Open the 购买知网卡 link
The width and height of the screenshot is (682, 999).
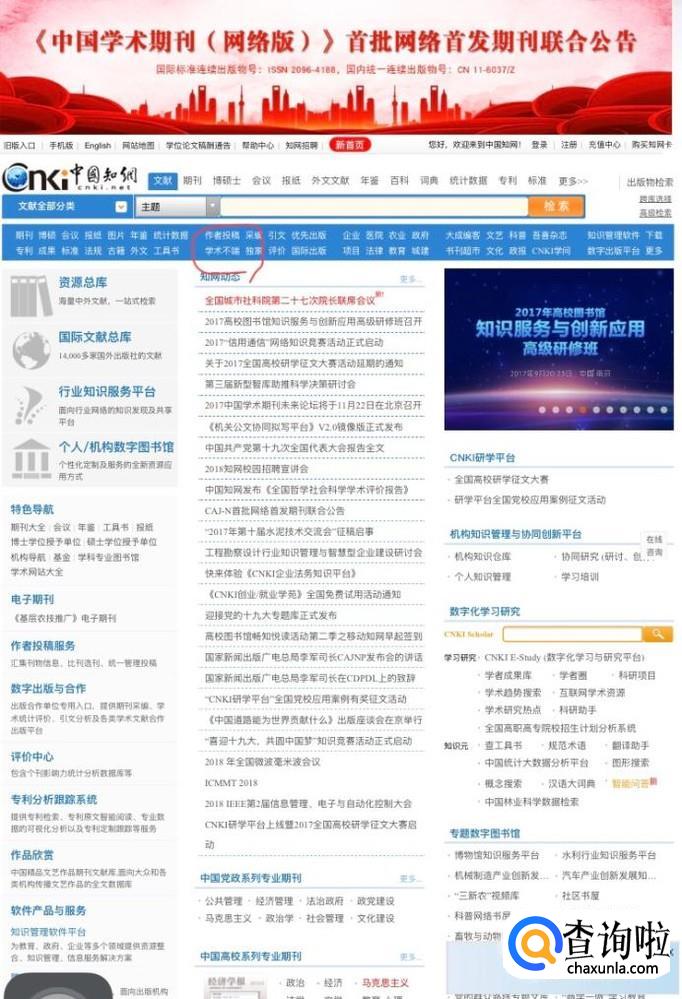(651, 145)
